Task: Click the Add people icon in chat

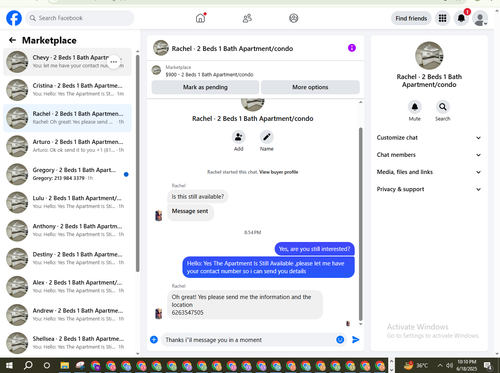Action: tap(239, 137)
